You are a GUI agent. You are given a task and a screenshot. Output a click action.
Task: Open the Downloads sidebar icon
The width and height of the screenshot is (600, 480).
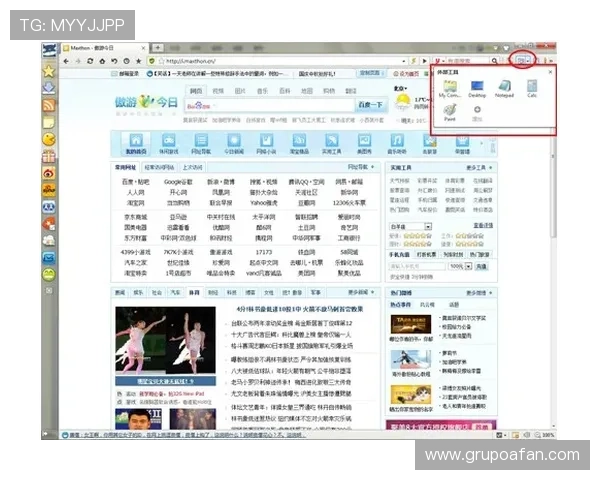click(49, 88)
